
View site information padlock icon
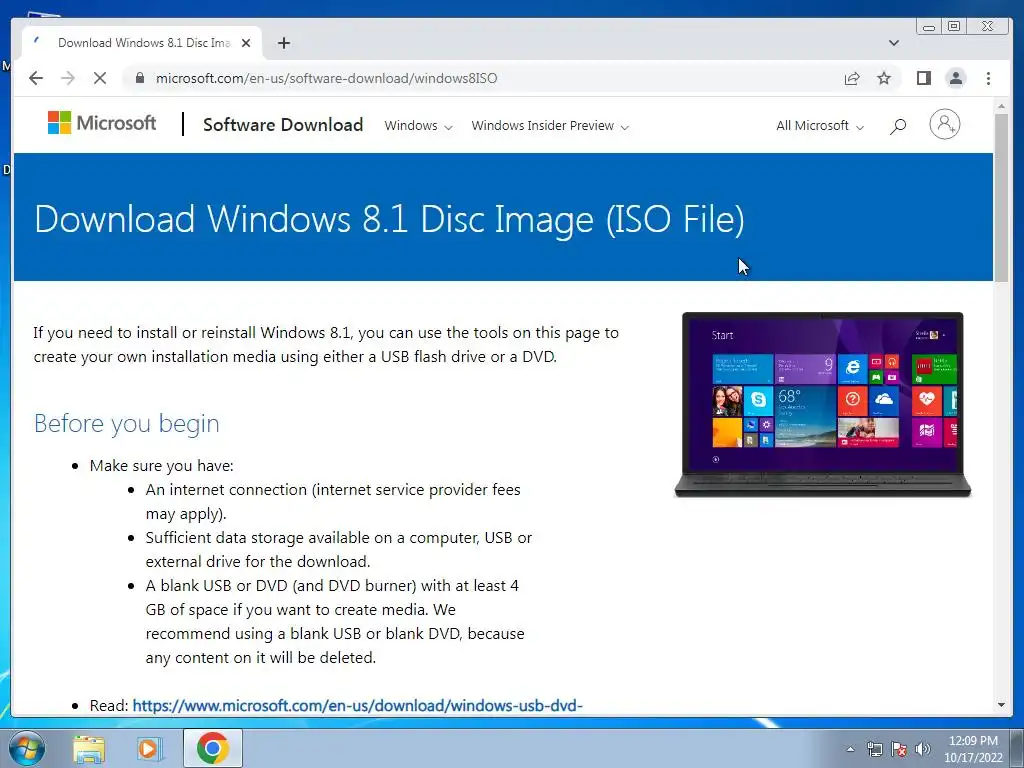point(139,78)
